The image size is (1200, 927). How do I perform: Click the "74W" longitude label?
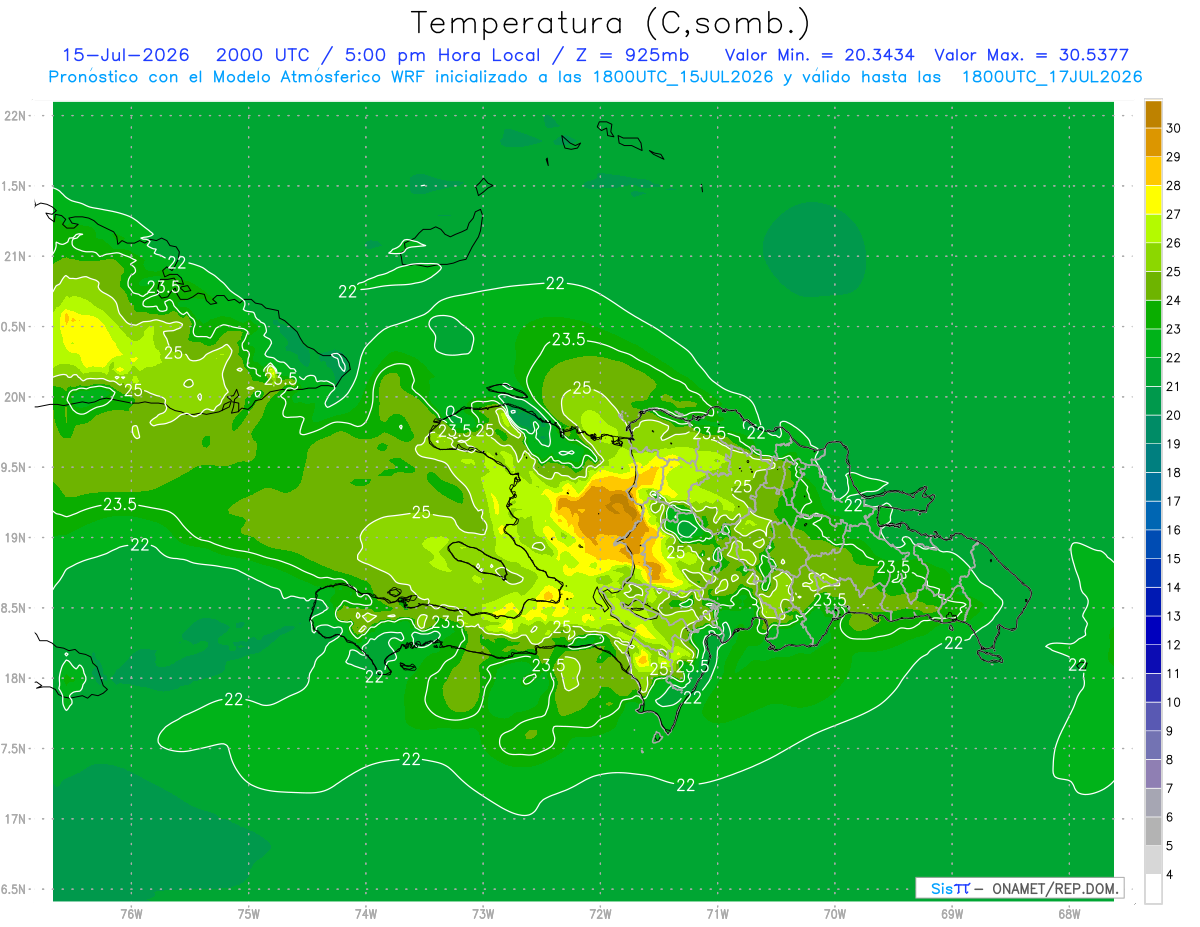(366, 913)
